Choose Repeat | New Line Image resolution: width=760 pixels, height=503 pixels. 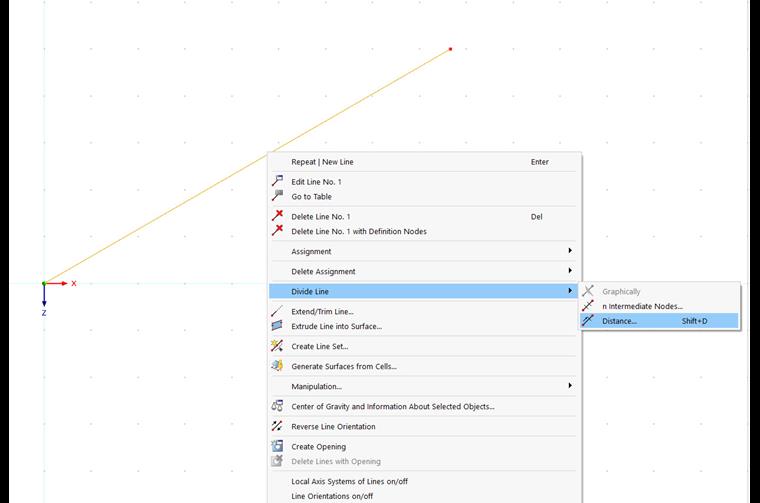tap(425, 162)
